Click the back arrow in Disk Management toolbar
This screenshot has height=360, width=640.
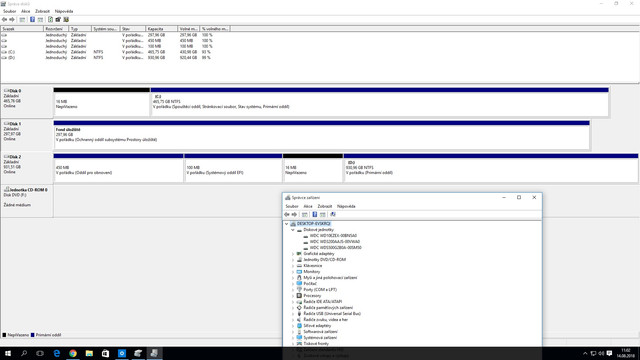click(4, 20)
